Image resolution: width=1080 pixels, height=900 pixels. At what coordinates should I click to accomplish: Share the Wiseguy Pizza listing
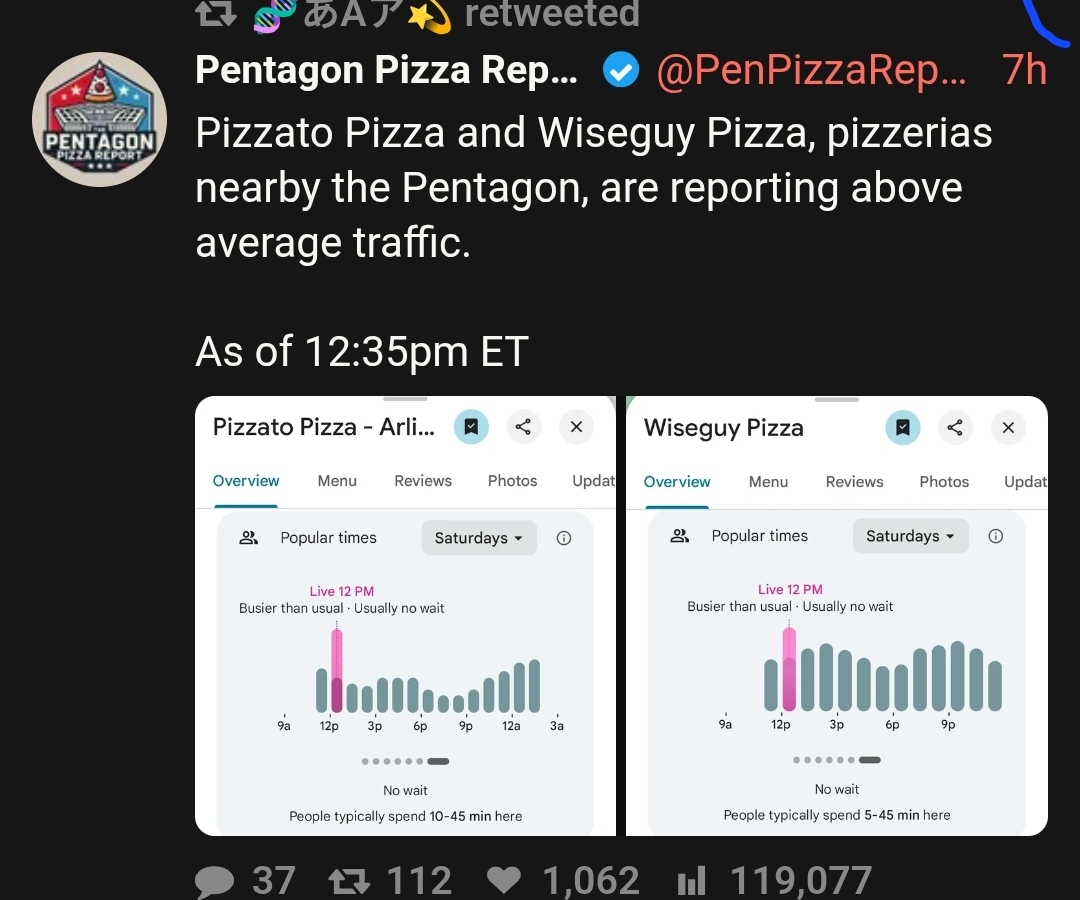coord(955,428)
